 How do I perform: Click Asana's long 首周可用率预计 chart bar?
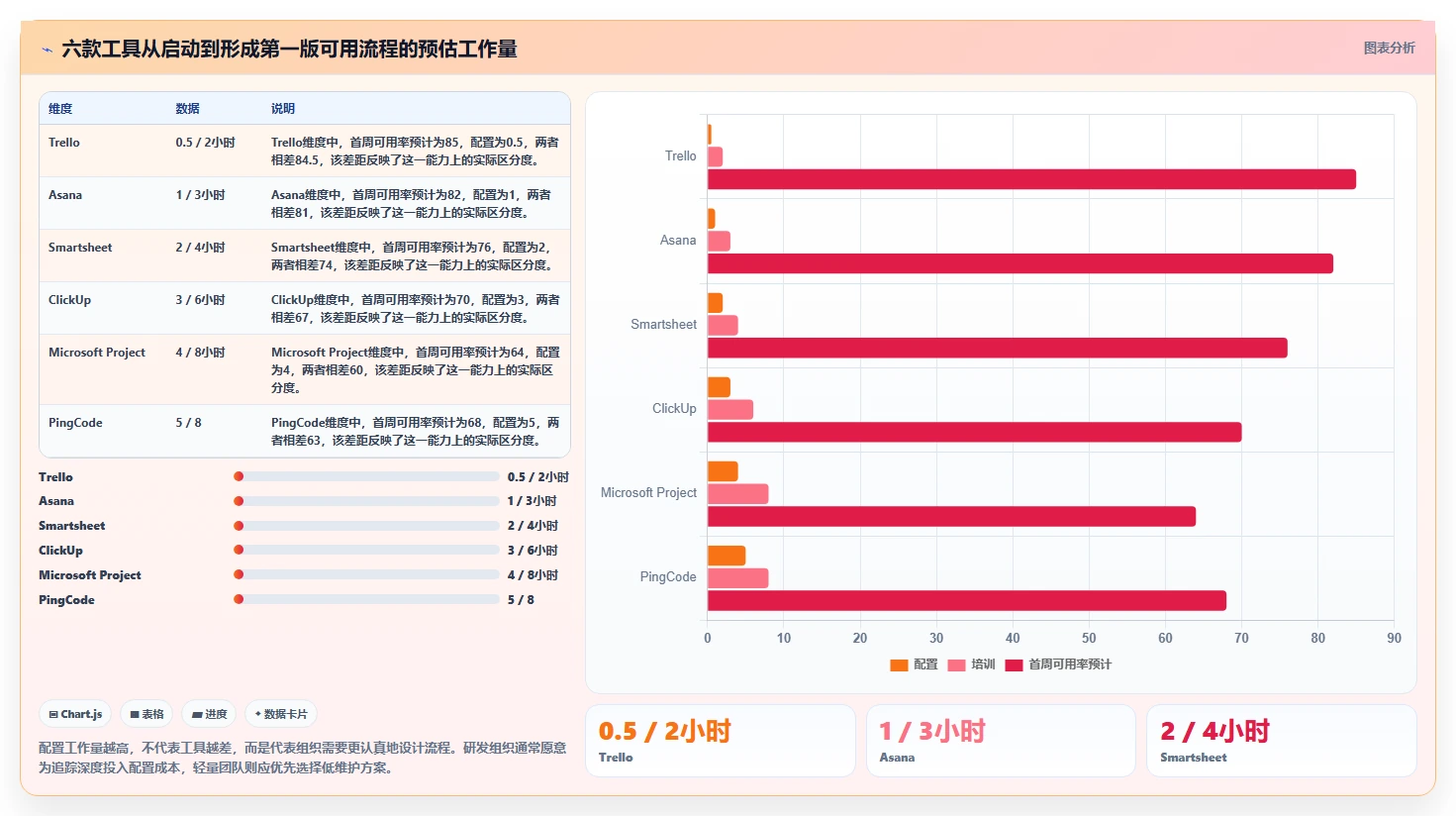pyautogui.click(x=1020, y=263)
